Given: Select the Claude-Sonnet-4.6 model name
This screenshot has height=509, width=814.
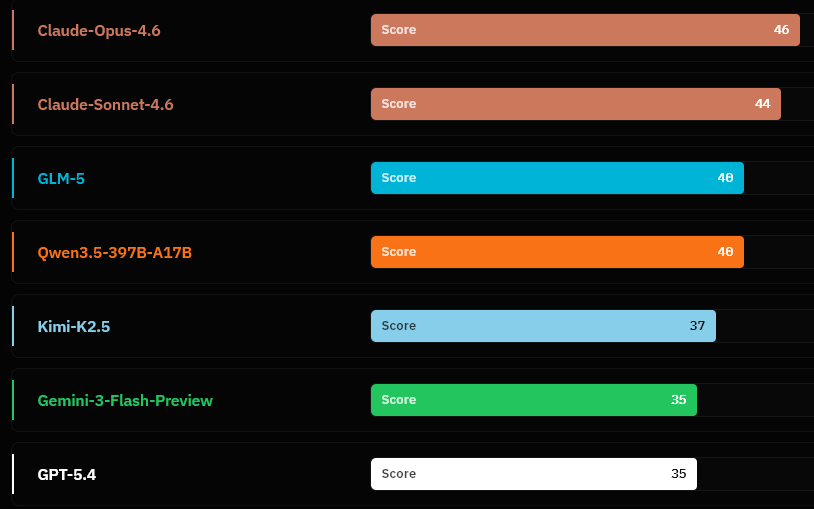Looking at the screenshot, I should (x=105, y=104).
